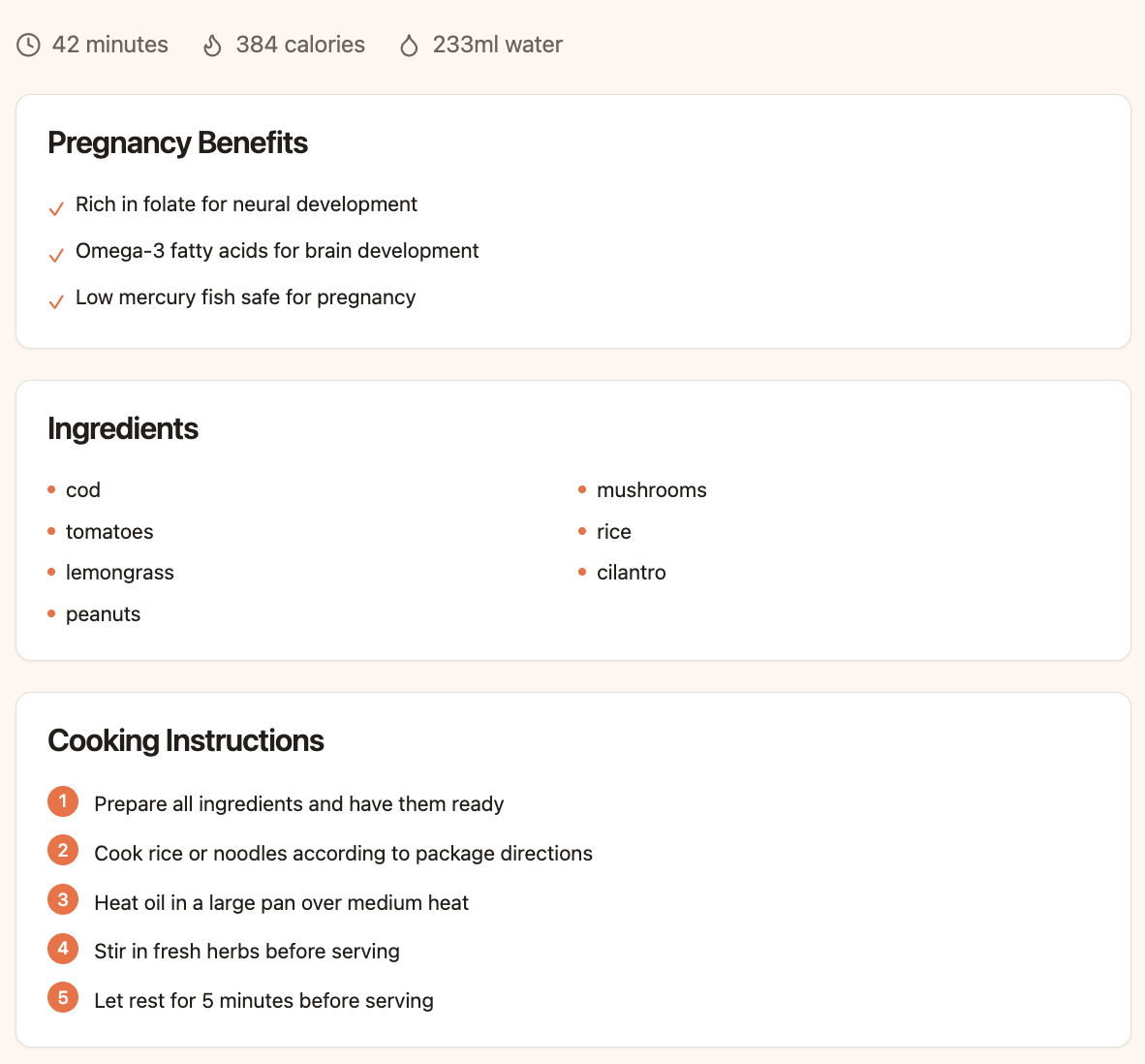Click the clock icon beside 42 minutes

point(29,46)
